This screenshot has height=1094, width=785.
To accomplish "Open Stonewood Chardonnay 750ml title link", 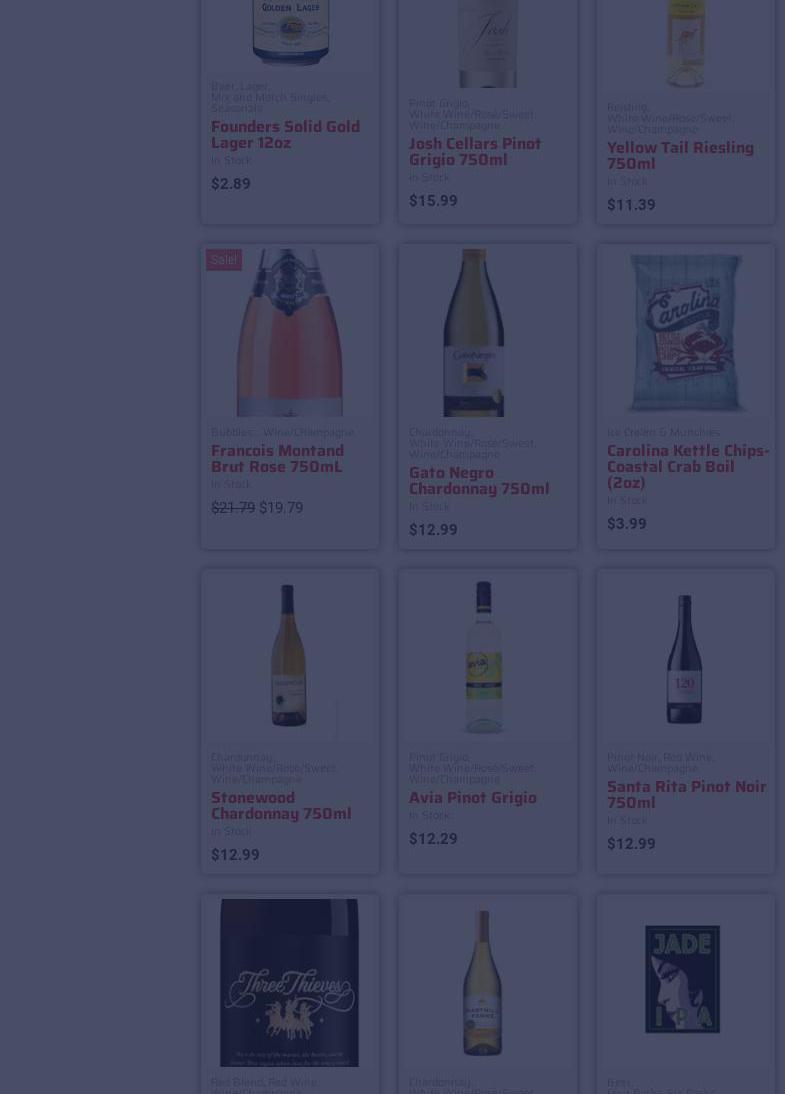I will (x=281, y=805).
